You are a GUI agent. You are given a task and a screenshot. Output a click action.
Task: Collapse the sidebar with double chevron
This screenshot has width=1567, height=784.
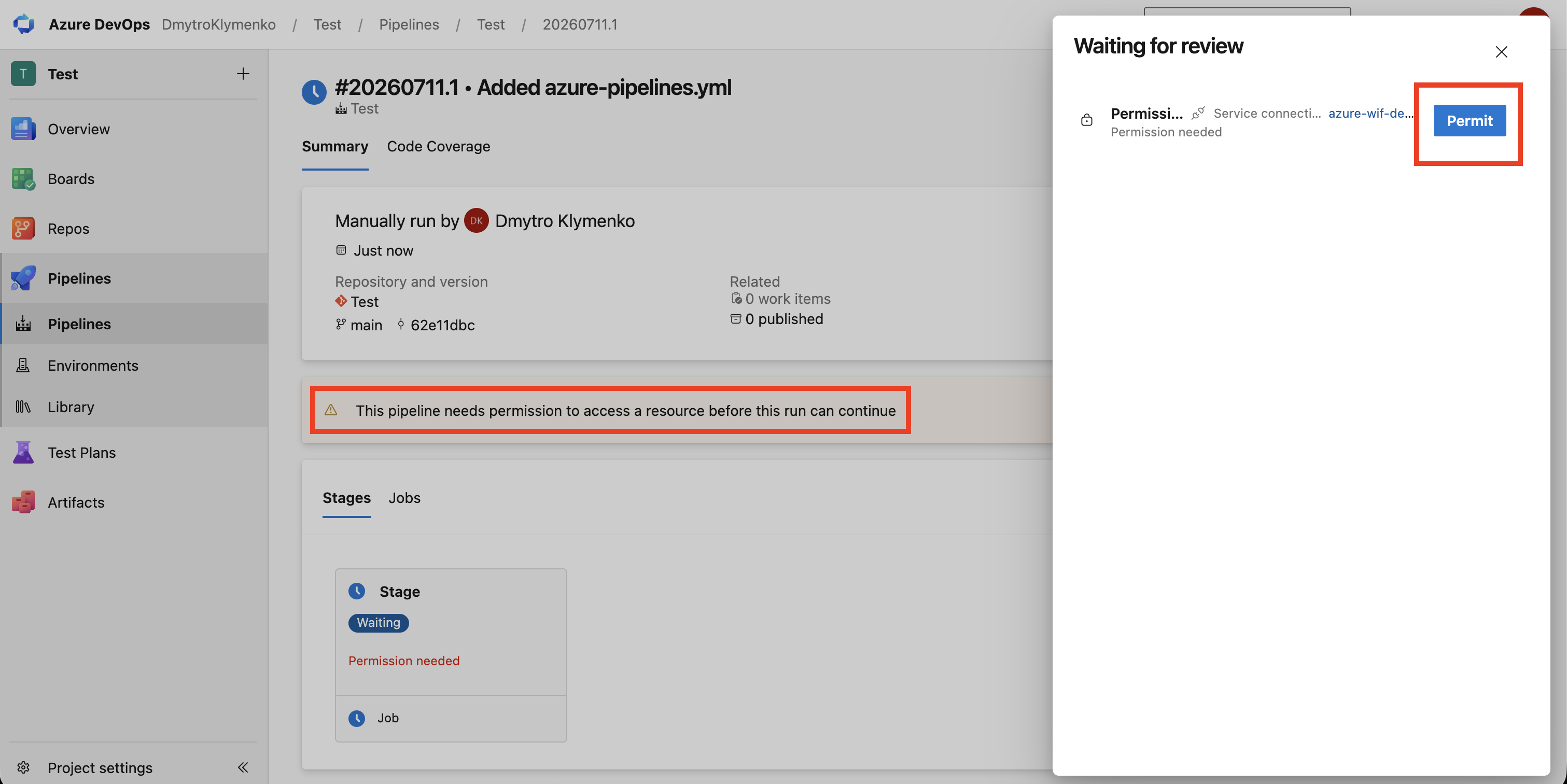point(243,767)
